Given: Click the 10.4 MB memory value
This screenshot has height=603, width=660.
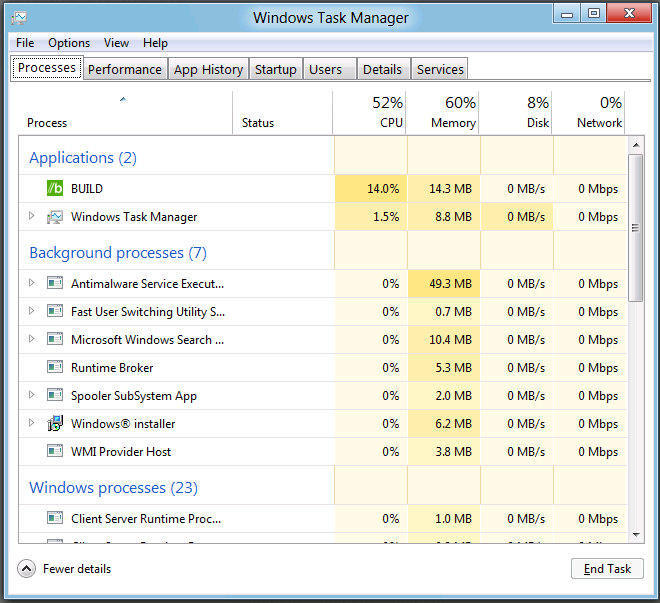Looking at the screenshot, I should point(450,340).
